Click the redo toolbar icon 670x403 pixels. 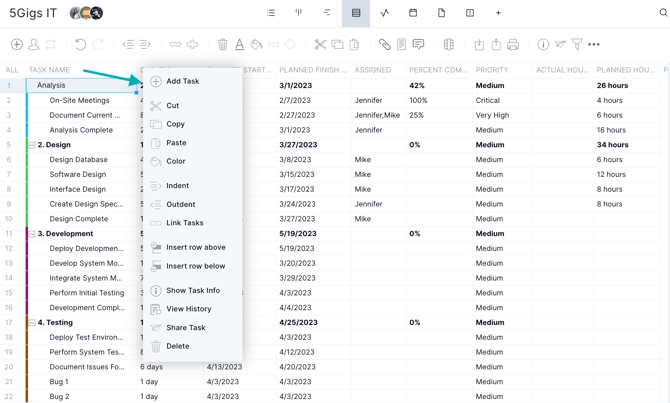point(98,44)
